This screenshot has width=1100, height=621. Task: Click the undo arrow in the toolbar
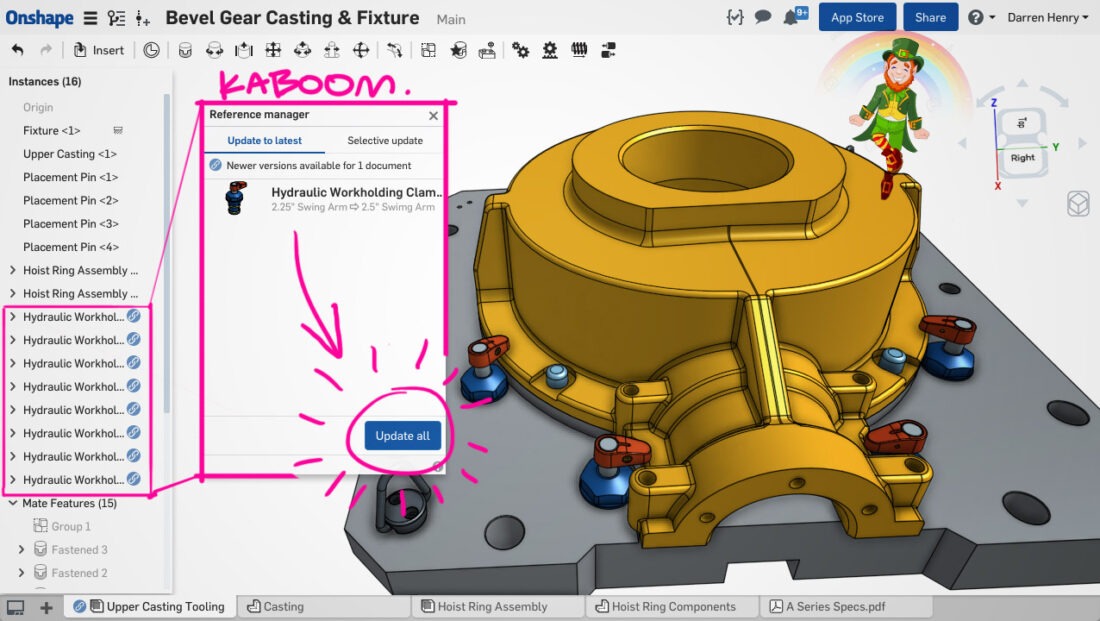click(17, 50)
